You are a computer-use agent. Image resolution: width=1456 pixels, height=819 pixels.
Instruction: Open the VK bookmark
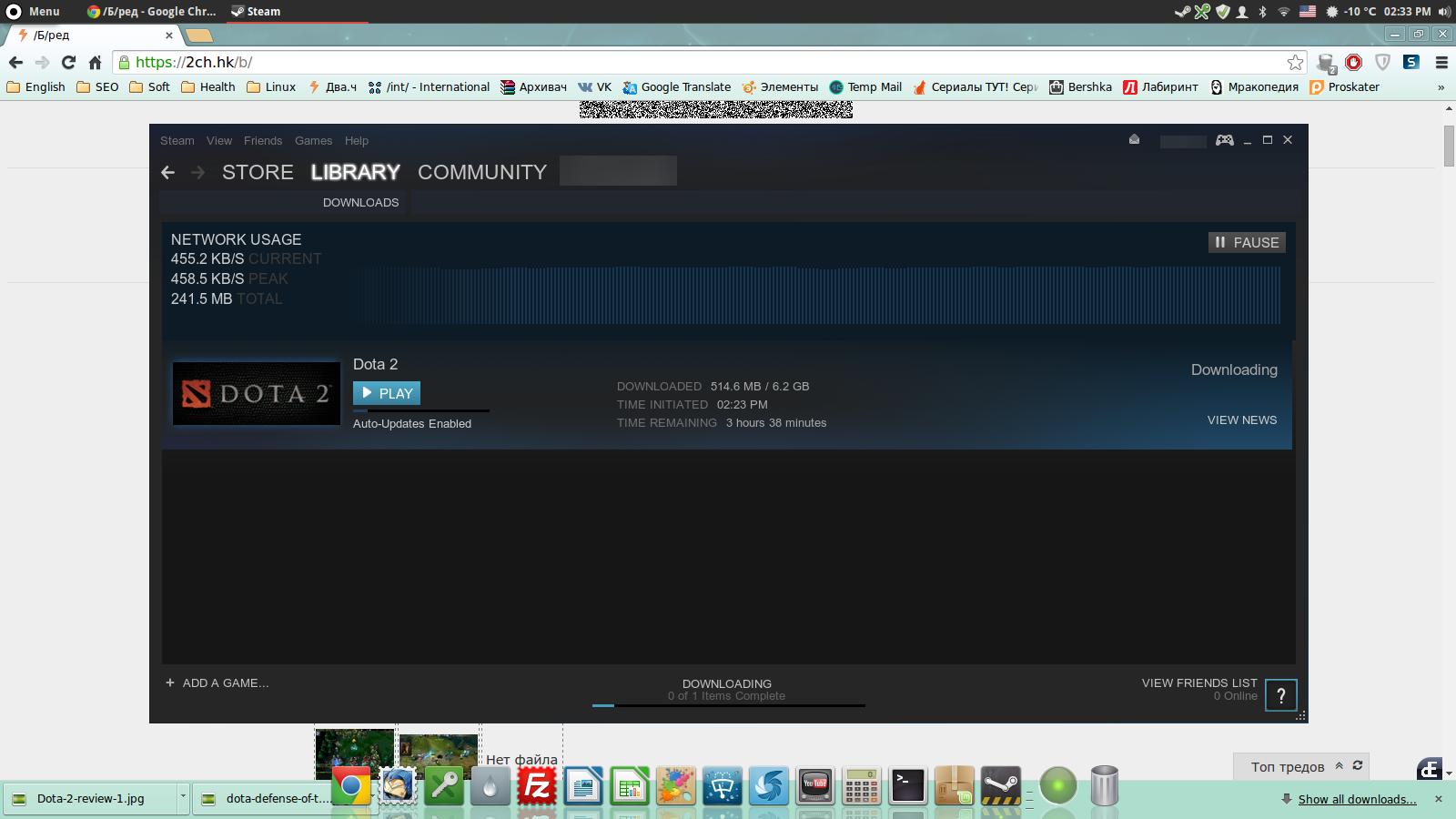click(594, 87)
